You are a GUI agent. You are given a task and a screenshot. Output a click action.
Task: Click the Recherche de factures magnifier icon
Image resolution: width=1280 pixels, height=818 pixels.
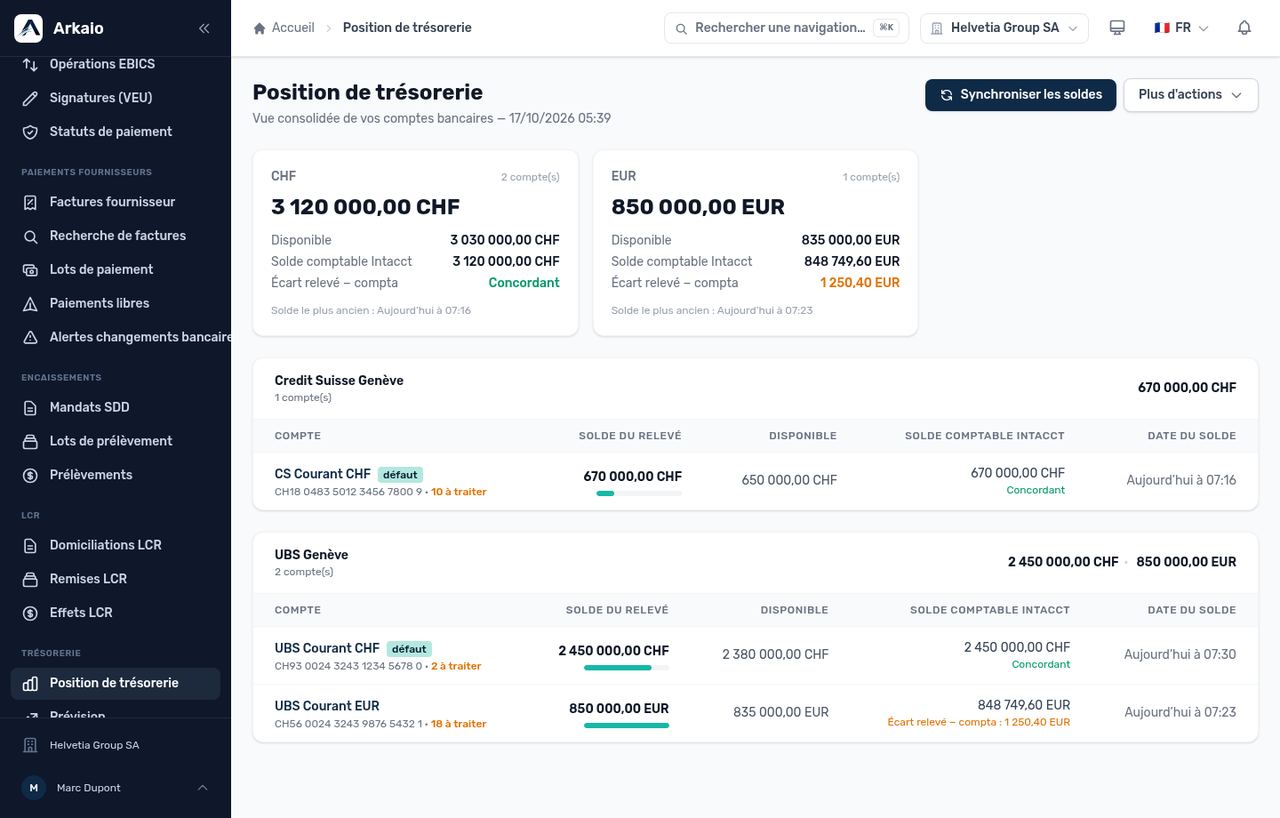click(30, 236)
